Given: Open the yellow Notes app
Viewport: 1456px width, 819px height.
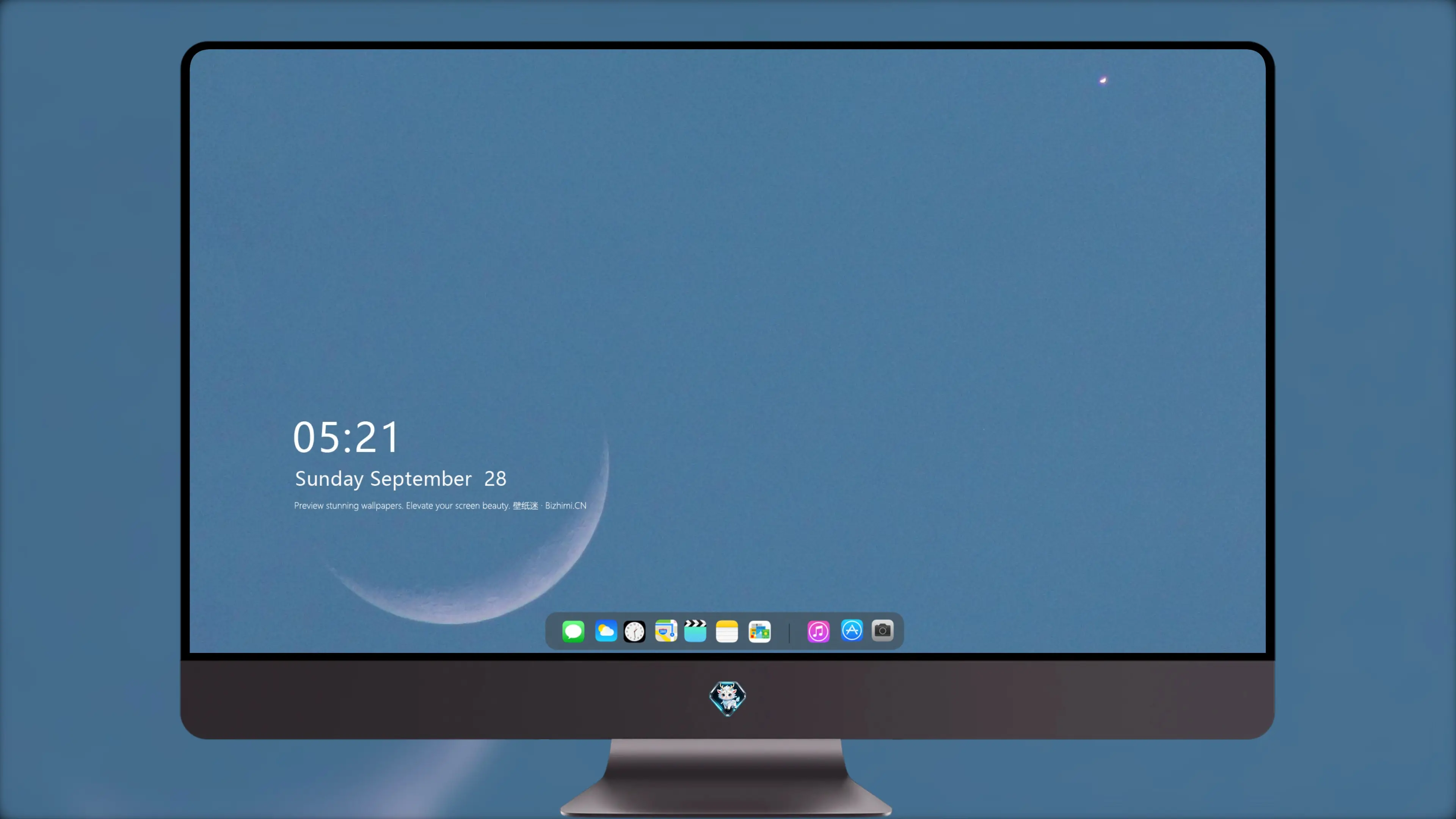Looking at the screenshot, I should coord(727,631).
